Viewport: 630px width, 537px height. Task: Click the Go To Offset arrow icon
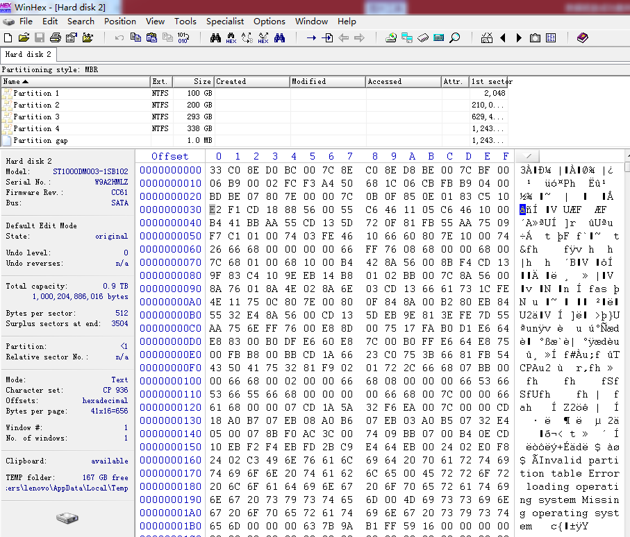point(311,38)
